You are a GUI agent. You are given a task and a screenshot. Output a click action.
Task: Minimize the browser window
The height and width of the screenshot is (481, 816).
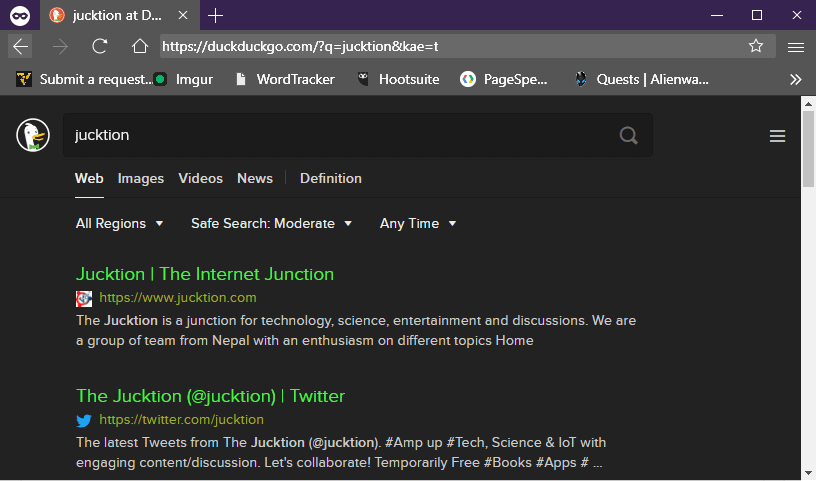717,15
